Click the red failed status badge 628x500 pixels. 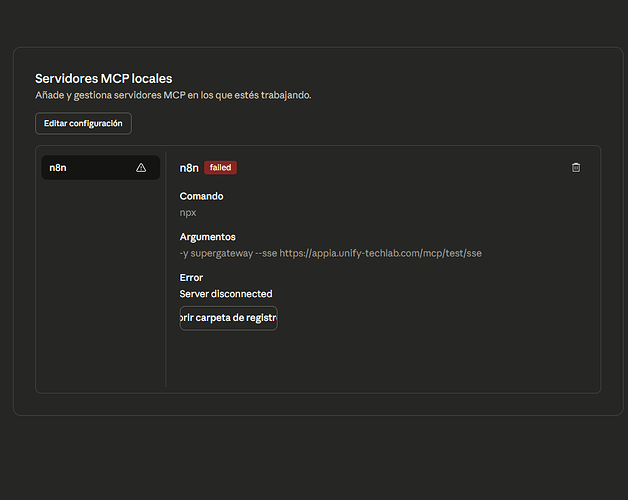pos(220,168)
